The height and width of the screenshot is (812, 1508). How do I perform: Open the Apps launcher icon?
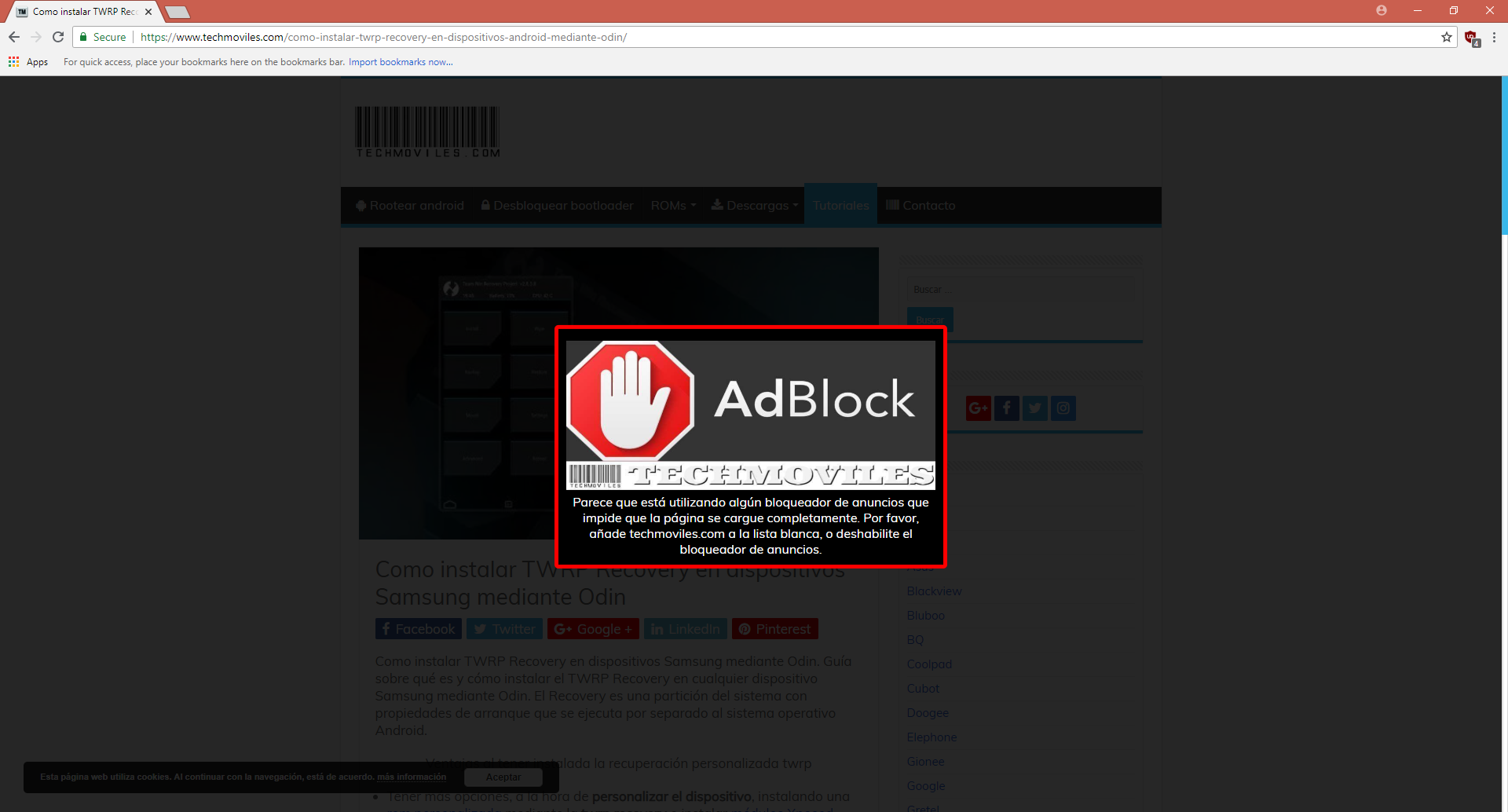[13, 61]
